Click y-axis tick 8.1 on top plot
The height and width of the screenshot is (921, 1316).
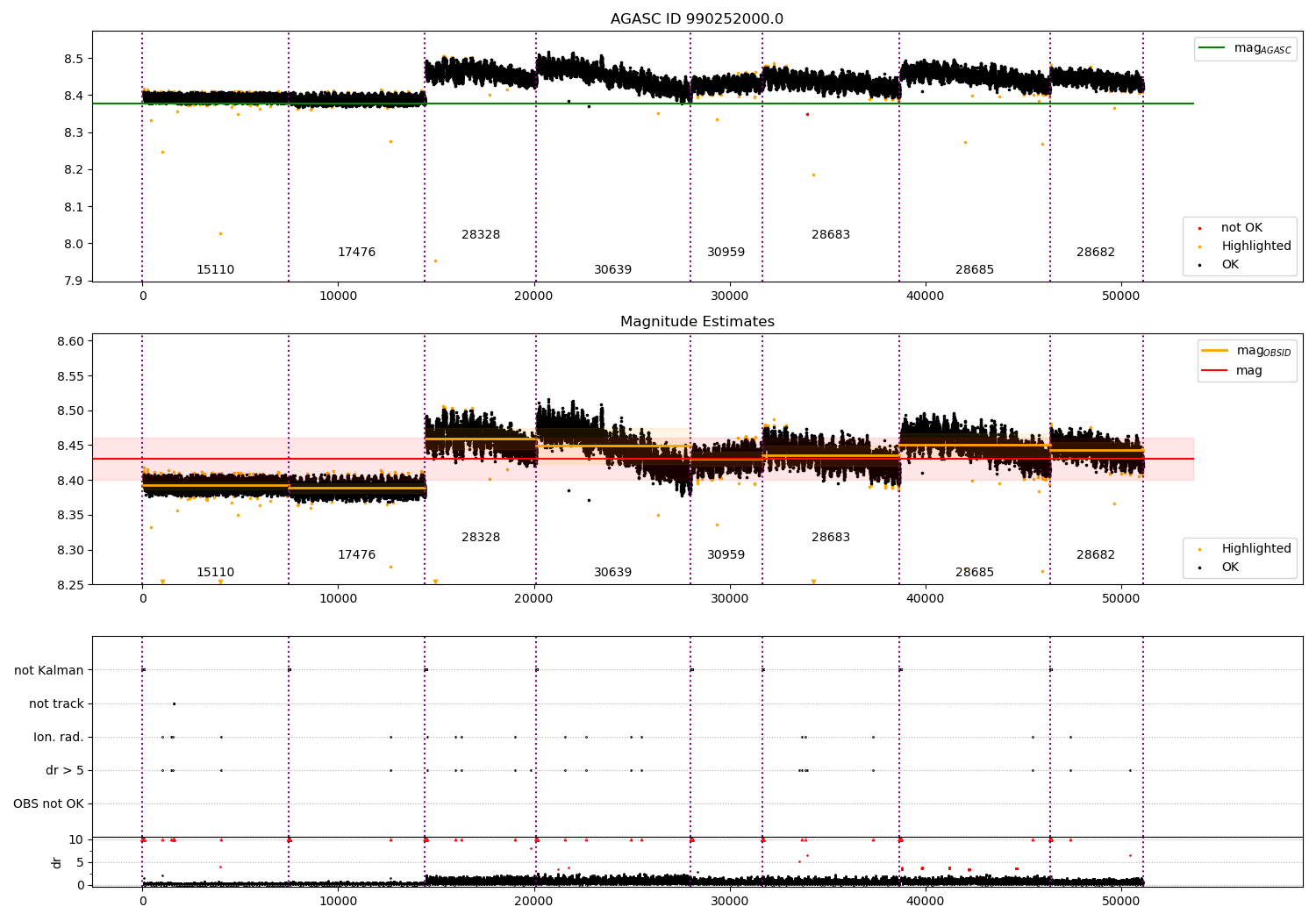[74, 208]
